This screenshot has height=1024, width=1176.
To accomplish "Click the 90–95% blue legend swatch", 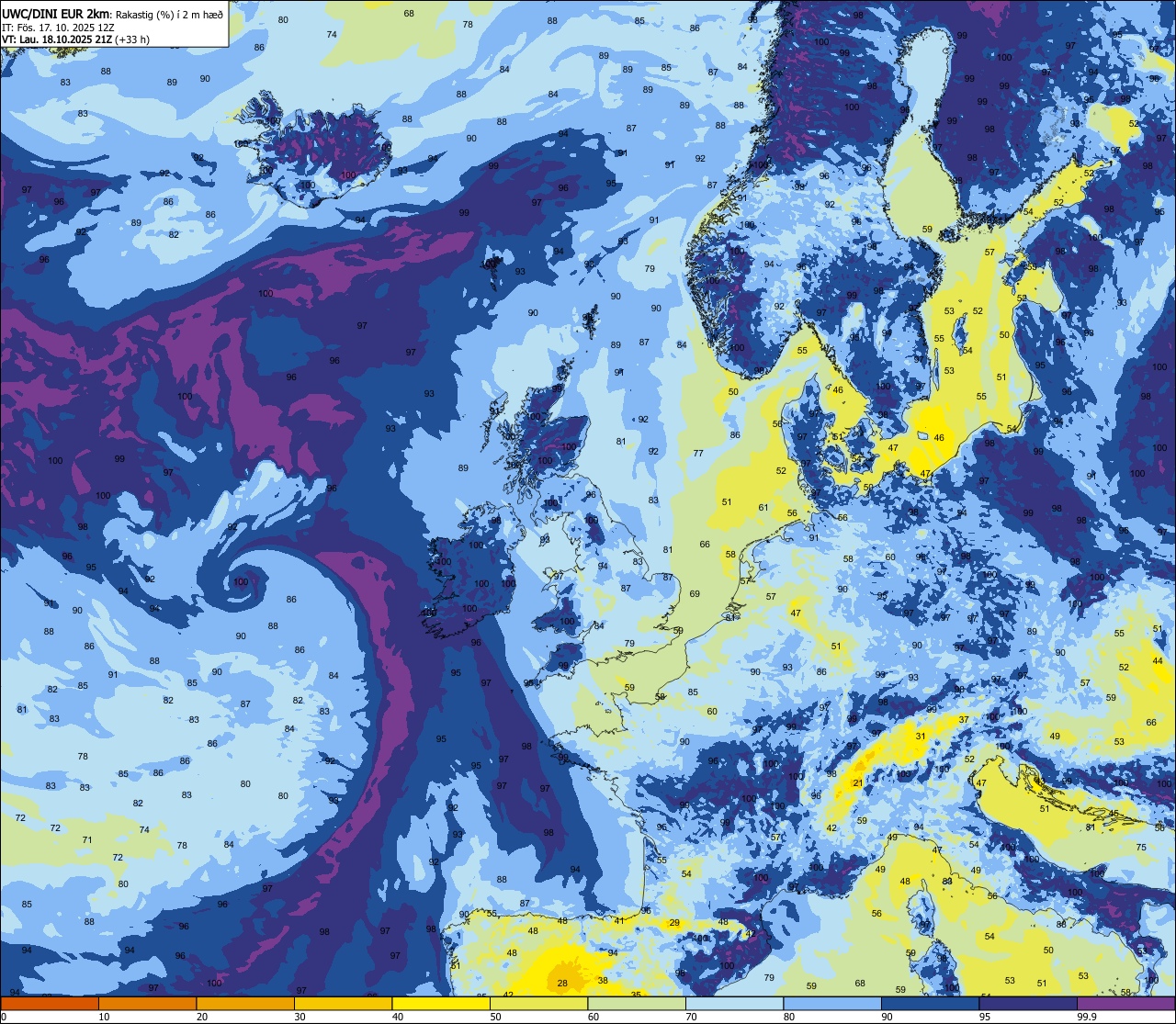I will coord(931,1003).
